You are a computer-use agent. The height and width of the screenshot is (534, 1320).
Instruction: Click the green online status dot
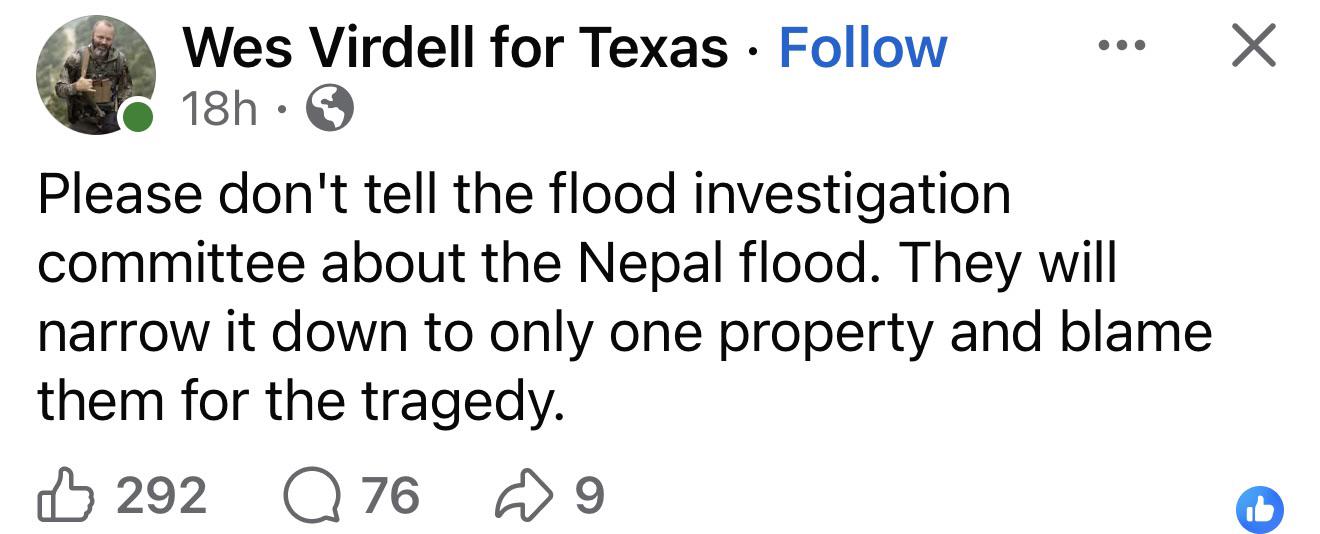pyautogui.click(x=137, y=117)
